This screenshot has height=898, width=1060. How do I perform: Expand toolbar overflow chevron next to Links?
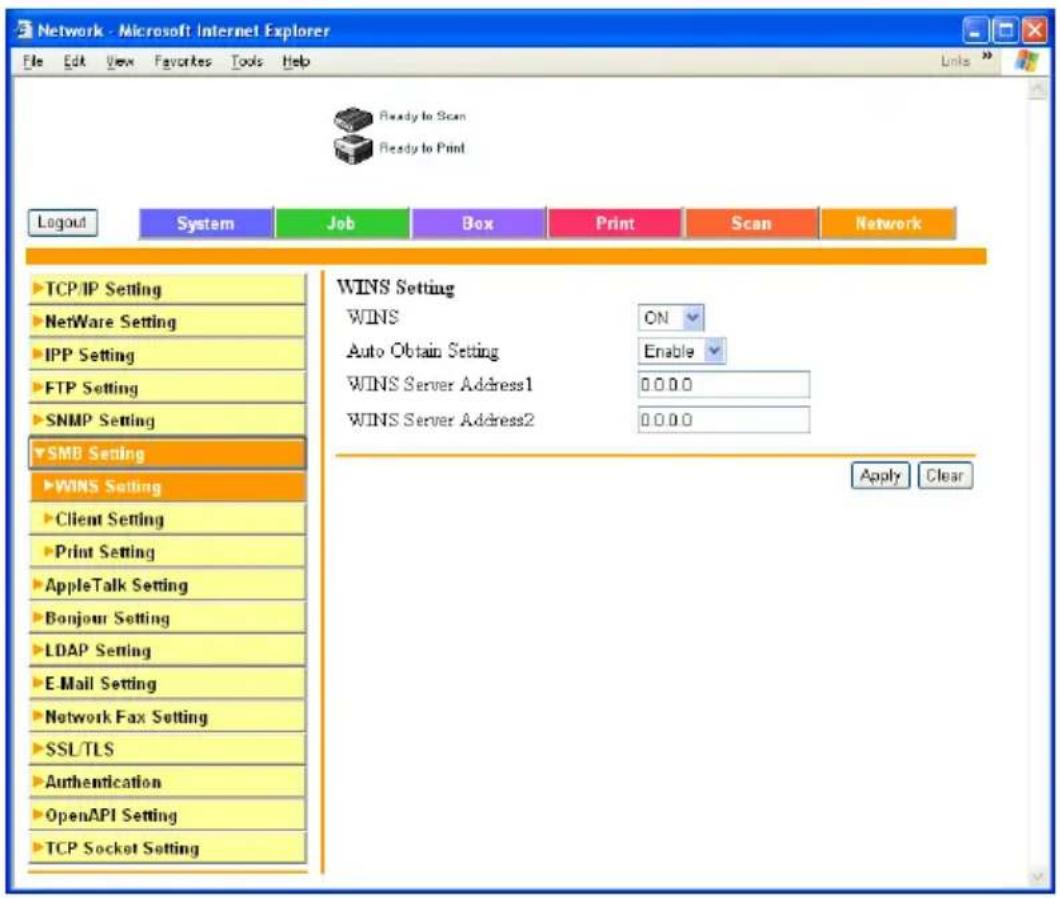pyautogui.click(x=987, y=55)
